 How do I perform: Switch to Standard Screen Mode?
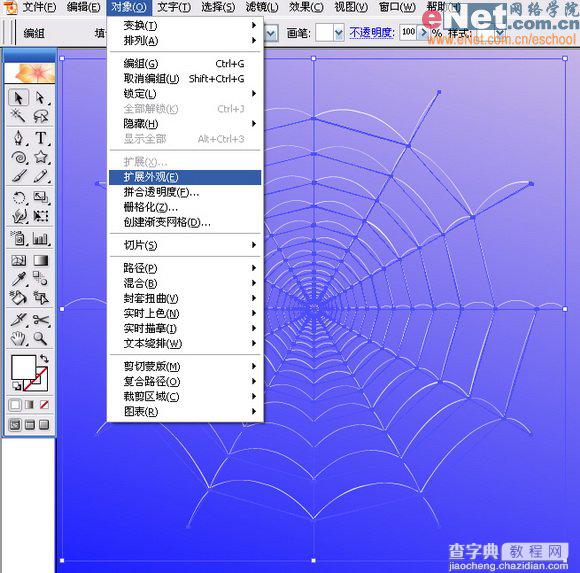15,425
